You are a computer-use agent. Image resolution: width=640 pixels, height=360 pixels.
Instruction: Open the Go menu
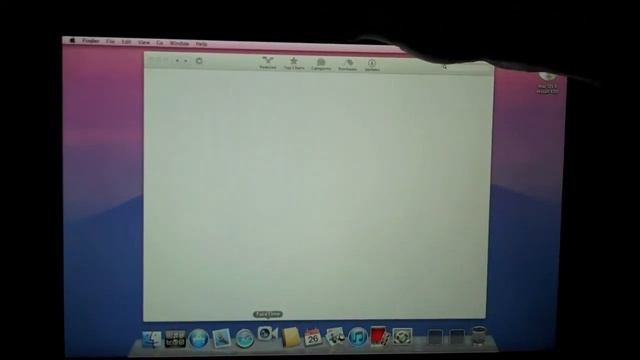159,42
